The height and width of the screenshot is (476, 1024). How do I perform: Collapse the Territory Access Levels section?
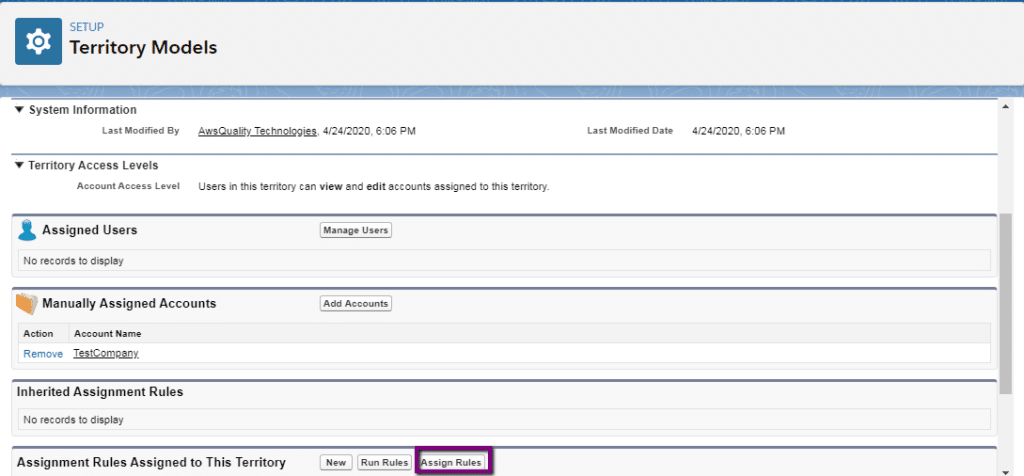(20, 165)
